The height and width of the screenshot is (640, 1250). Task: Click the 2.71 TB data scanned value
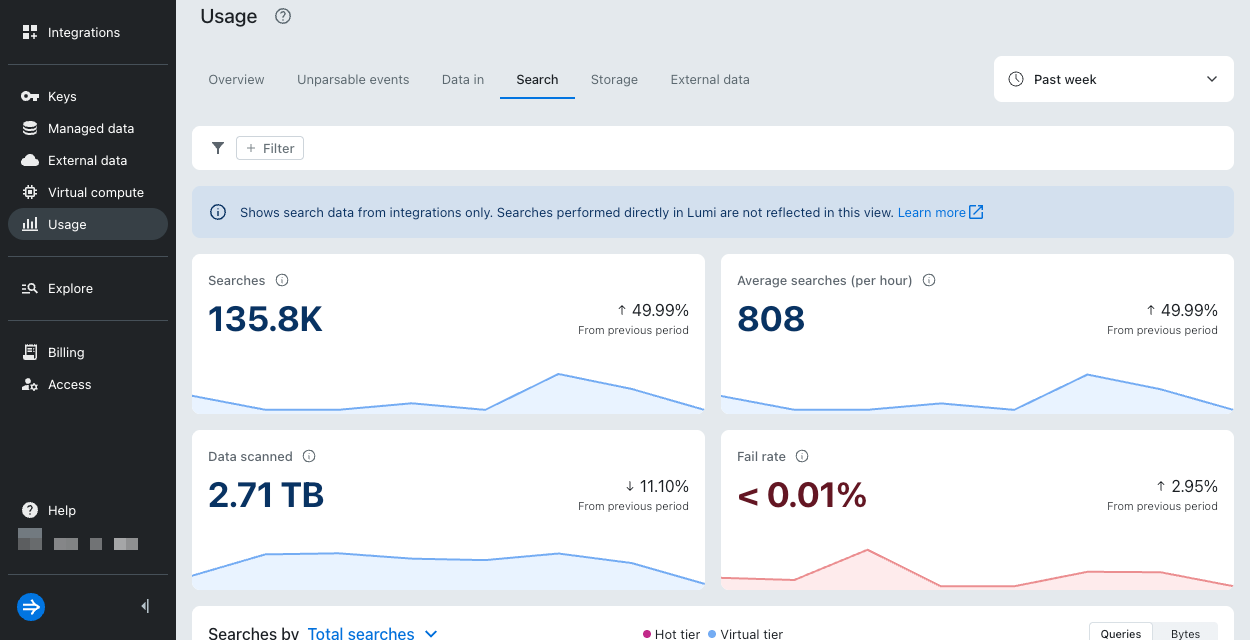tap(266, 495)
